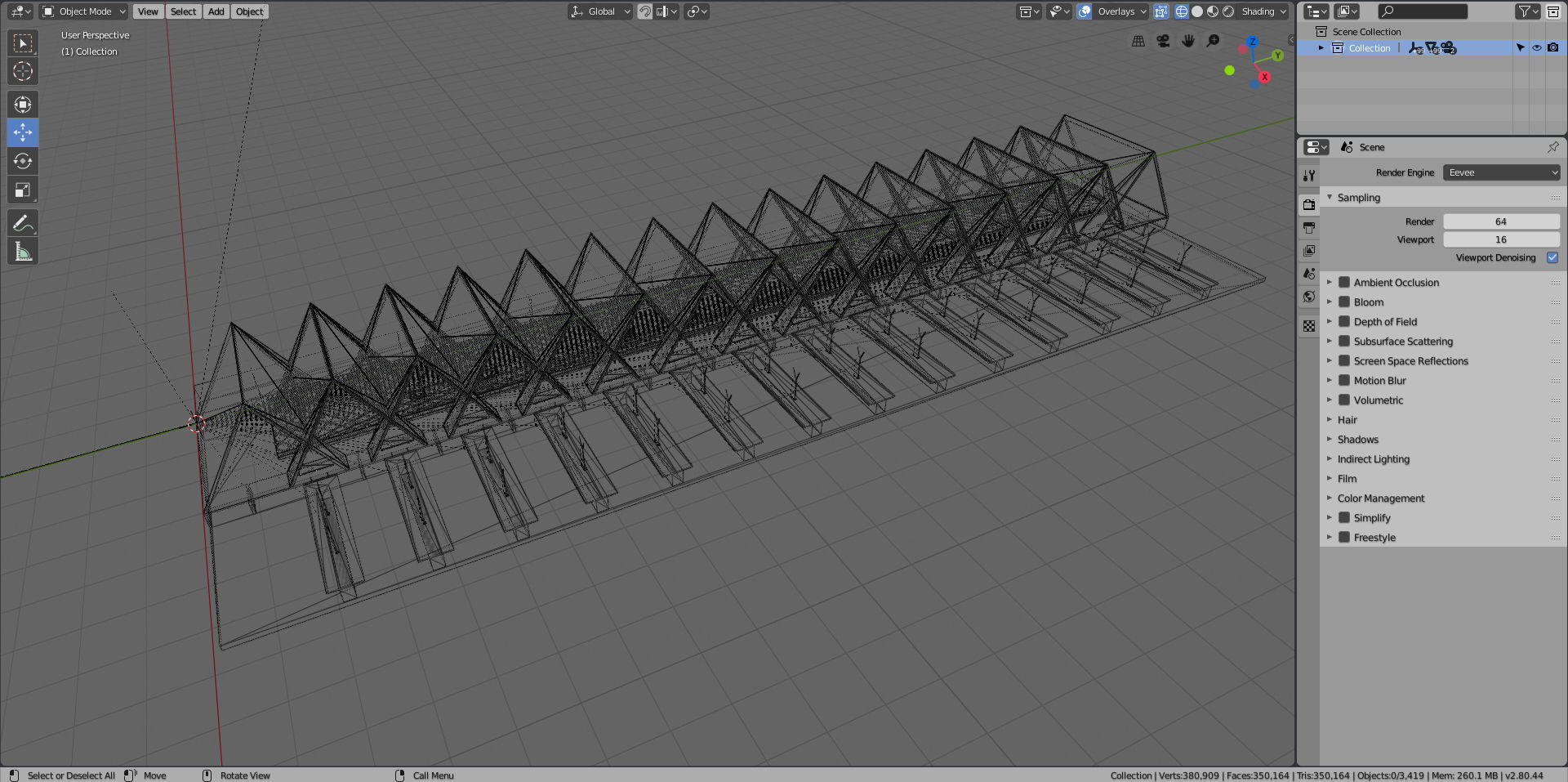This screenshot has width=1568, height=782.
Task: Click new collection icon in outliner
Action: (1553, 11)
